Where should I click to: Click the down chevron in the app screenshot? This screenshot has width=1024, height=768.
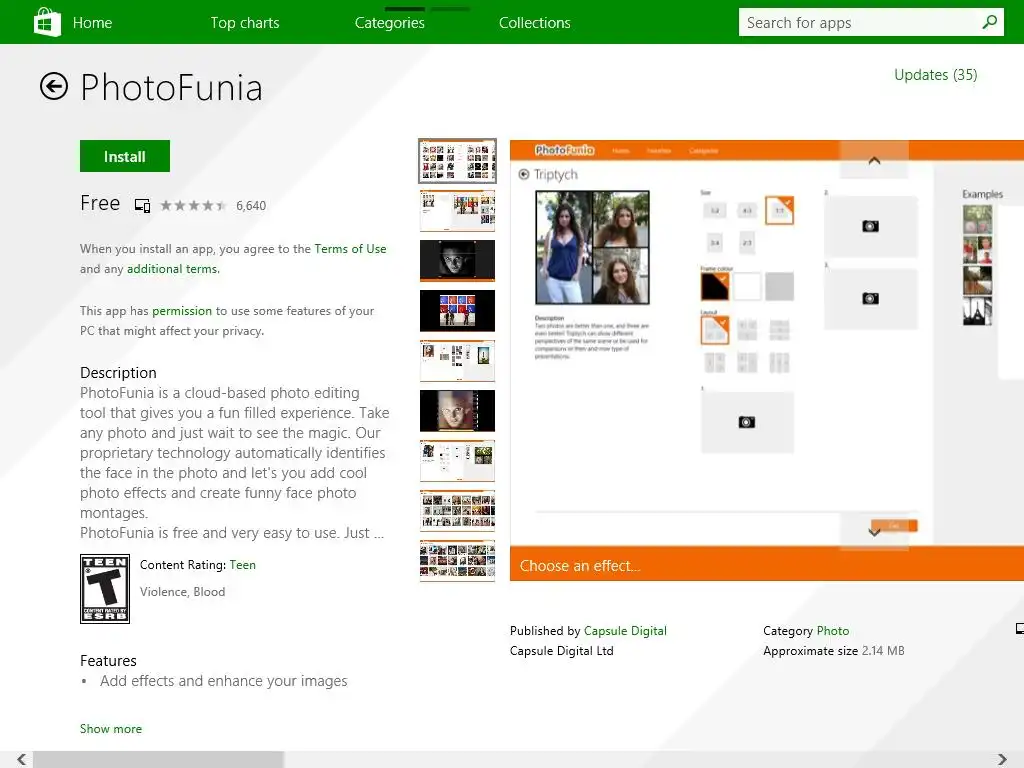click(874, 532)
